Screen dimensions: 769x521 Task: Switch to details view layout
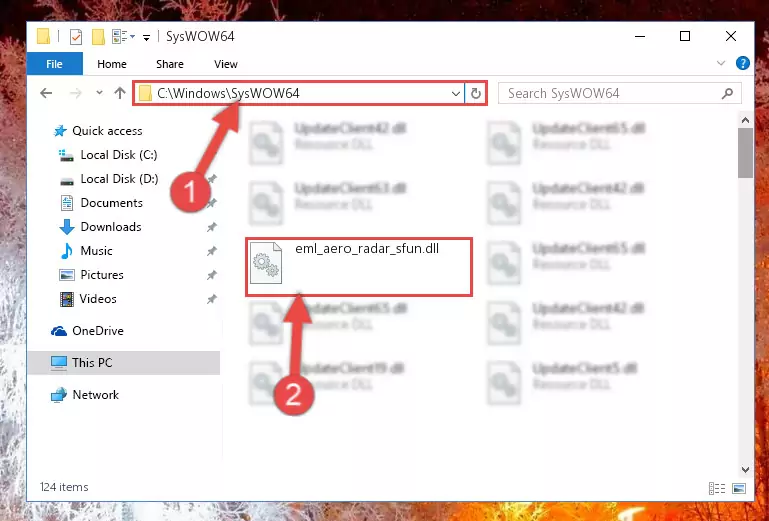717,488
